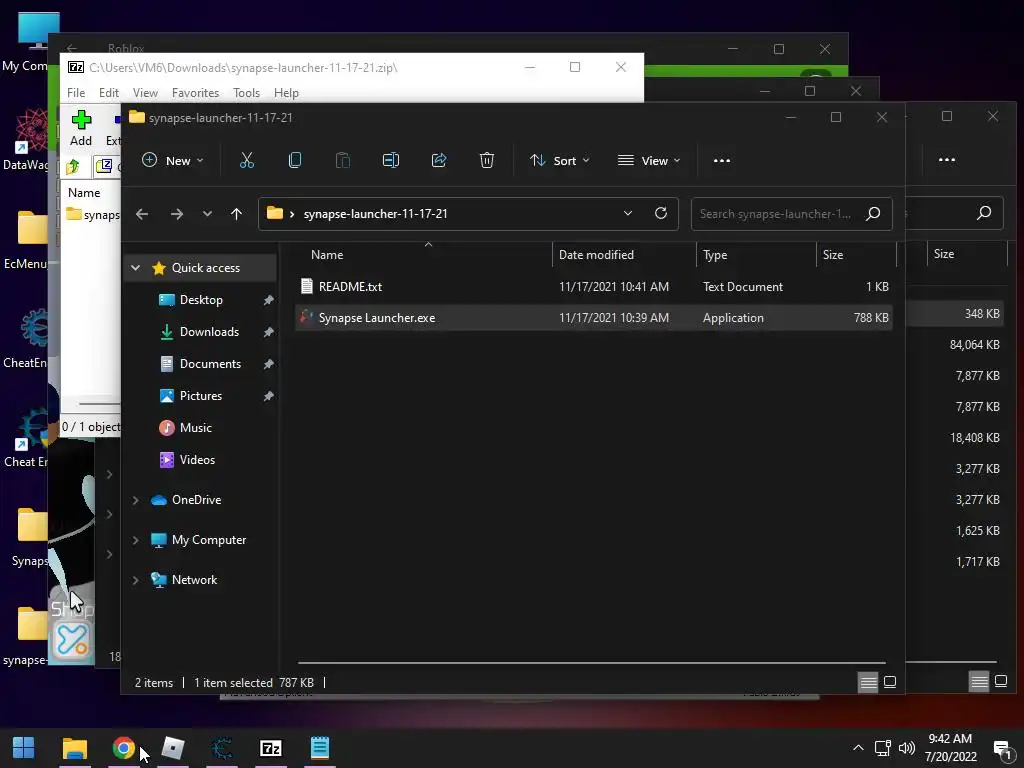Open the Favorites menu in 7-Zip

coord(195,93)
